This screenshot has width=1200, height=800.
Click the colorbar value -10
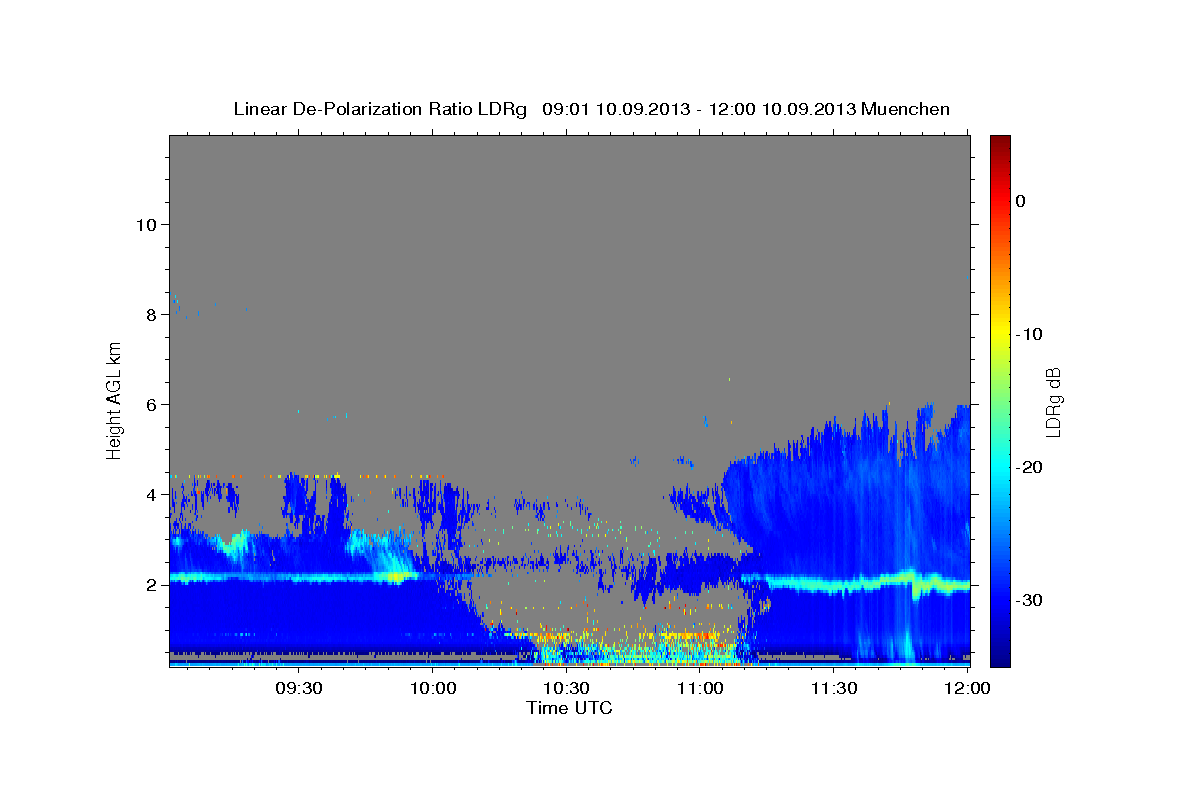(1029, 334)
